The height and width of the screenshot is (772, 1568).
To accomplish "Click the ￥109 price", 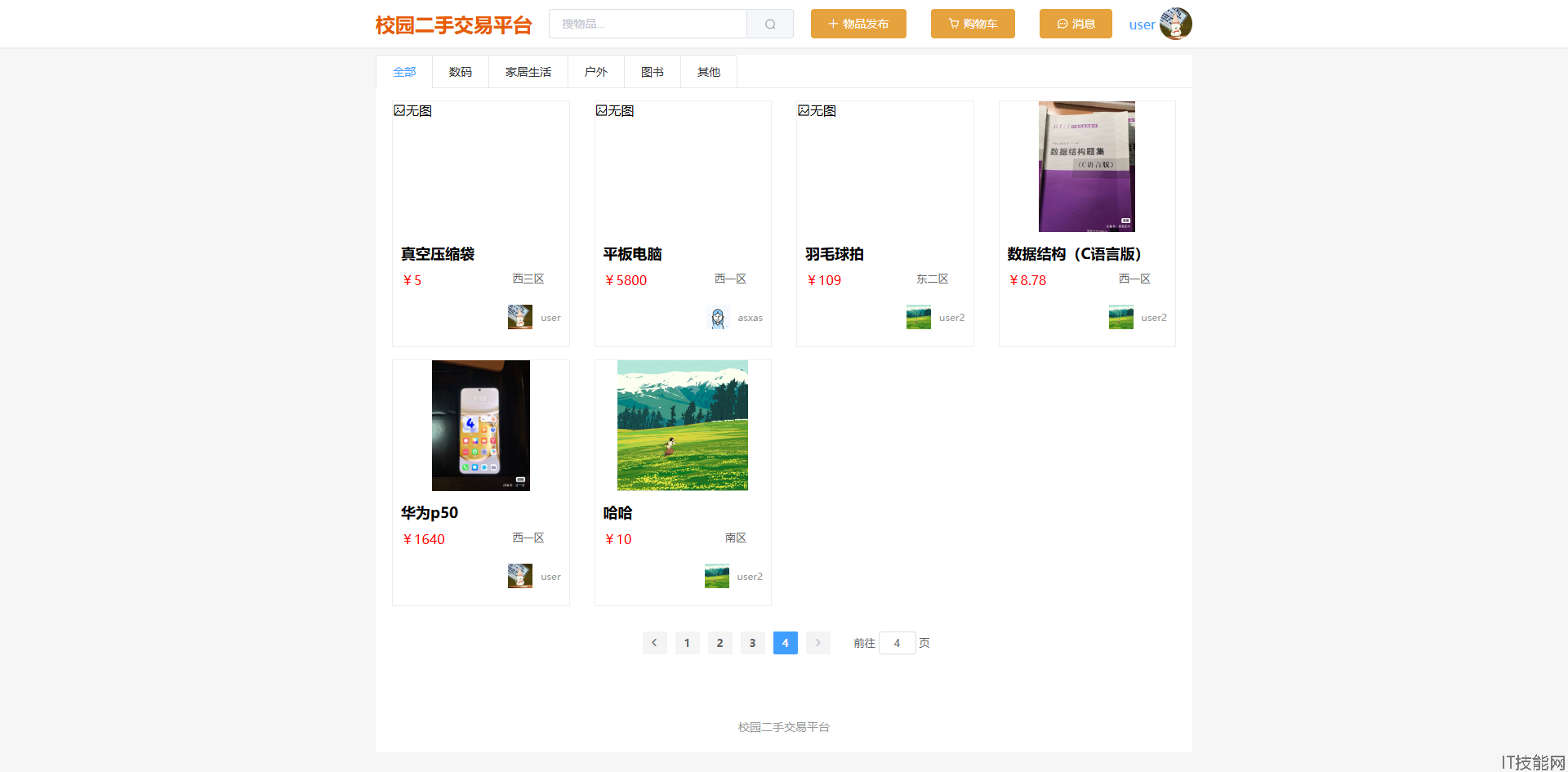I will pyautogui.click(x=824, y=280).
